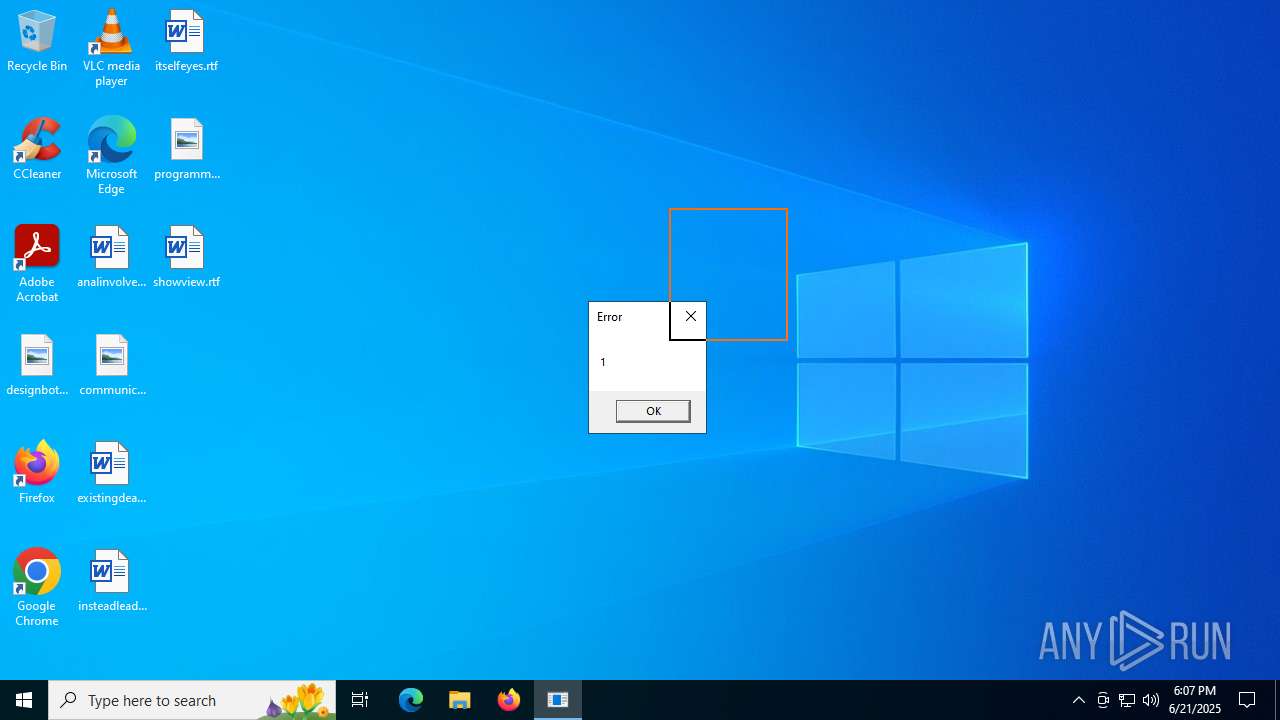Click the Error dialog title text
Screen dimensions: 1280x720
point(609,317)
